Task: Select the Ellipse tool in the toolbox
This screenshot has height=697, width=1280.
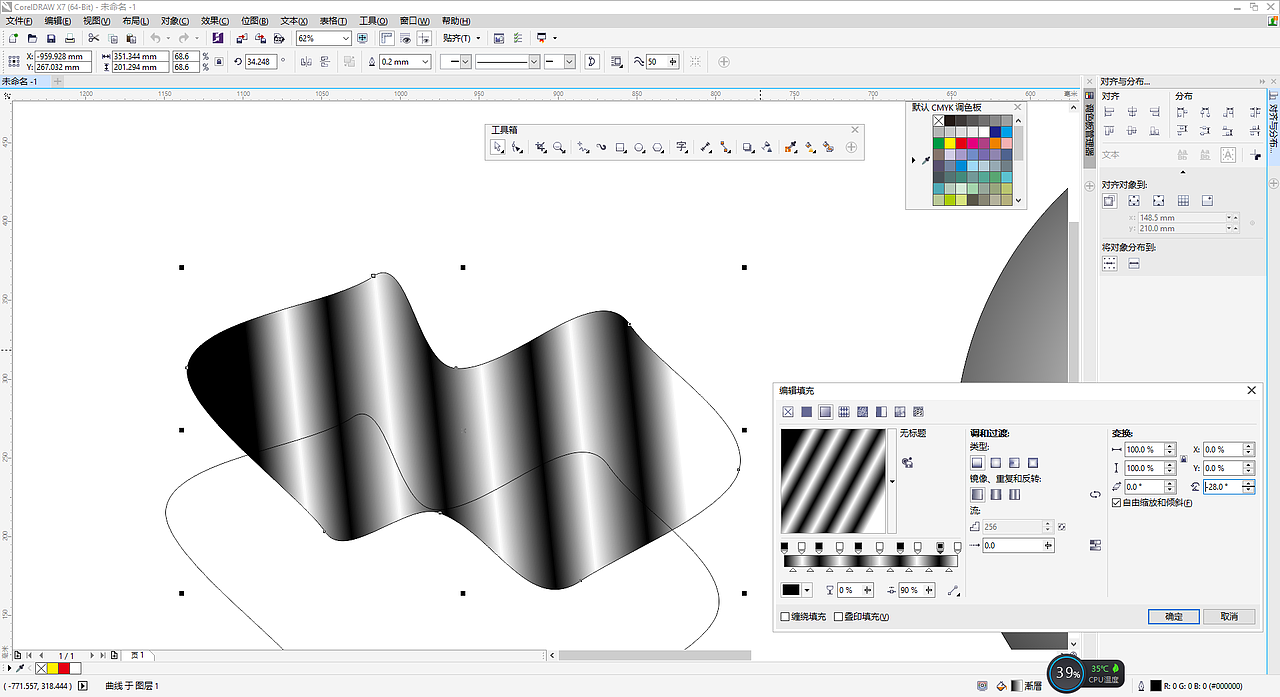Action: point(640,147)
